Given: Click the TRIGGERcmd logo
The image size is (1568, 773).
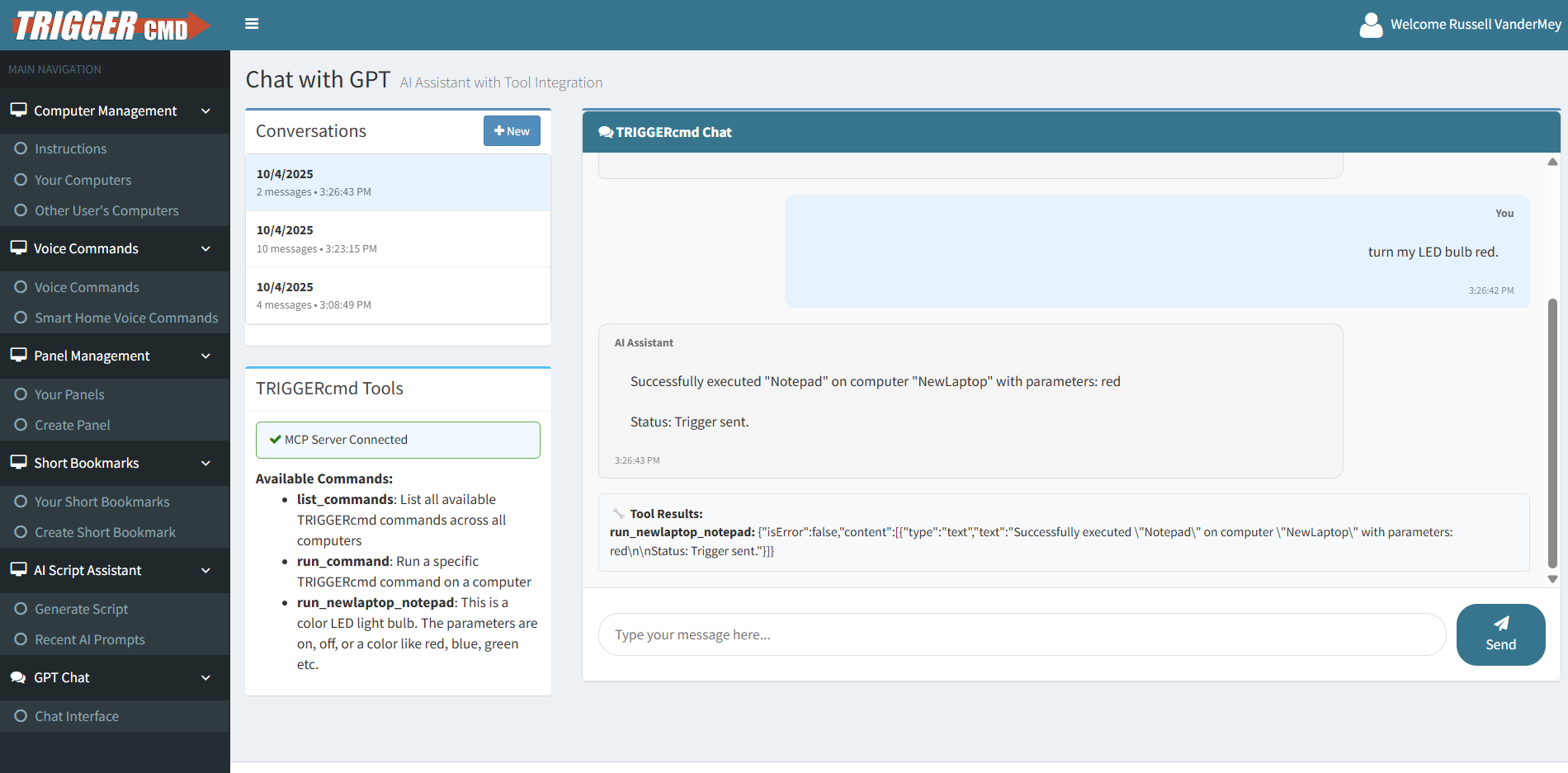Looking at the screenshot, I should click(x=111, y=26).
